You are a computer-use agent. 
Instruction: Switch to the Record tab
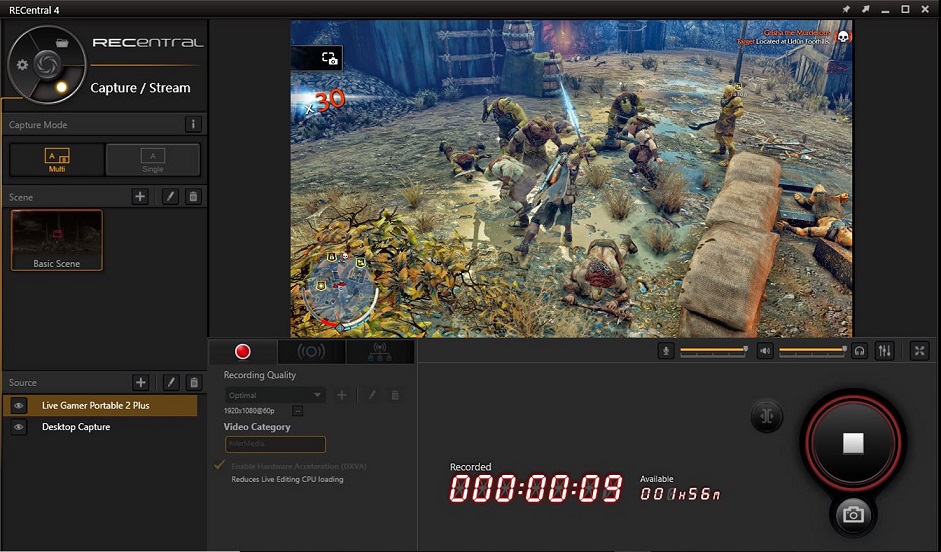pos(243,352)
